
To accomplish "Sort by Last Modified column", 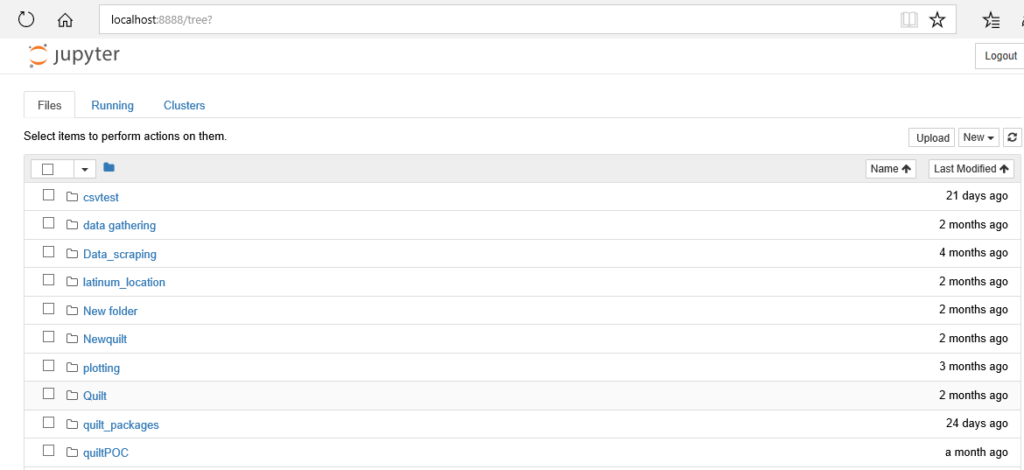I will click(x=971, y=168).
